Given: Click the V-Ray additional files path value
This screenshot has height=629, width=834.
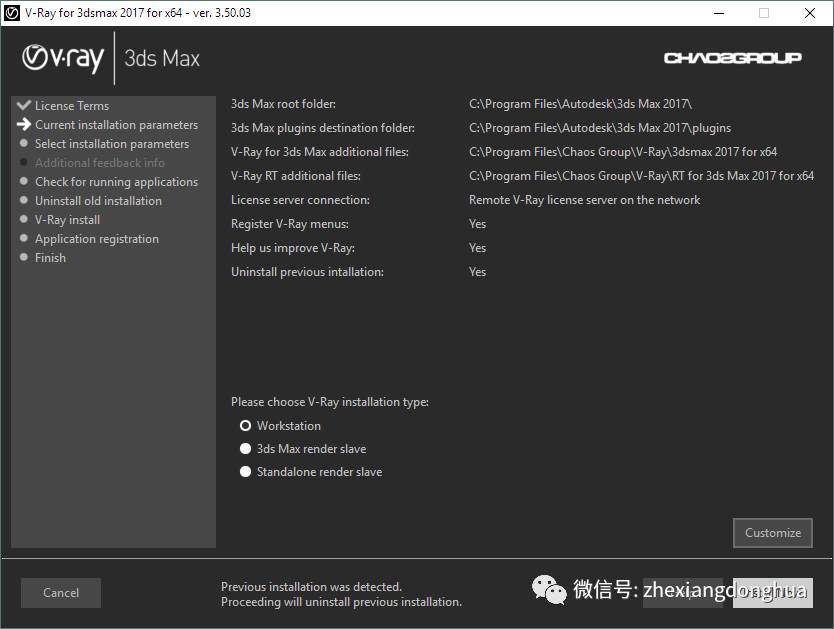Looking at the screenshot, I should pos(623,152).
